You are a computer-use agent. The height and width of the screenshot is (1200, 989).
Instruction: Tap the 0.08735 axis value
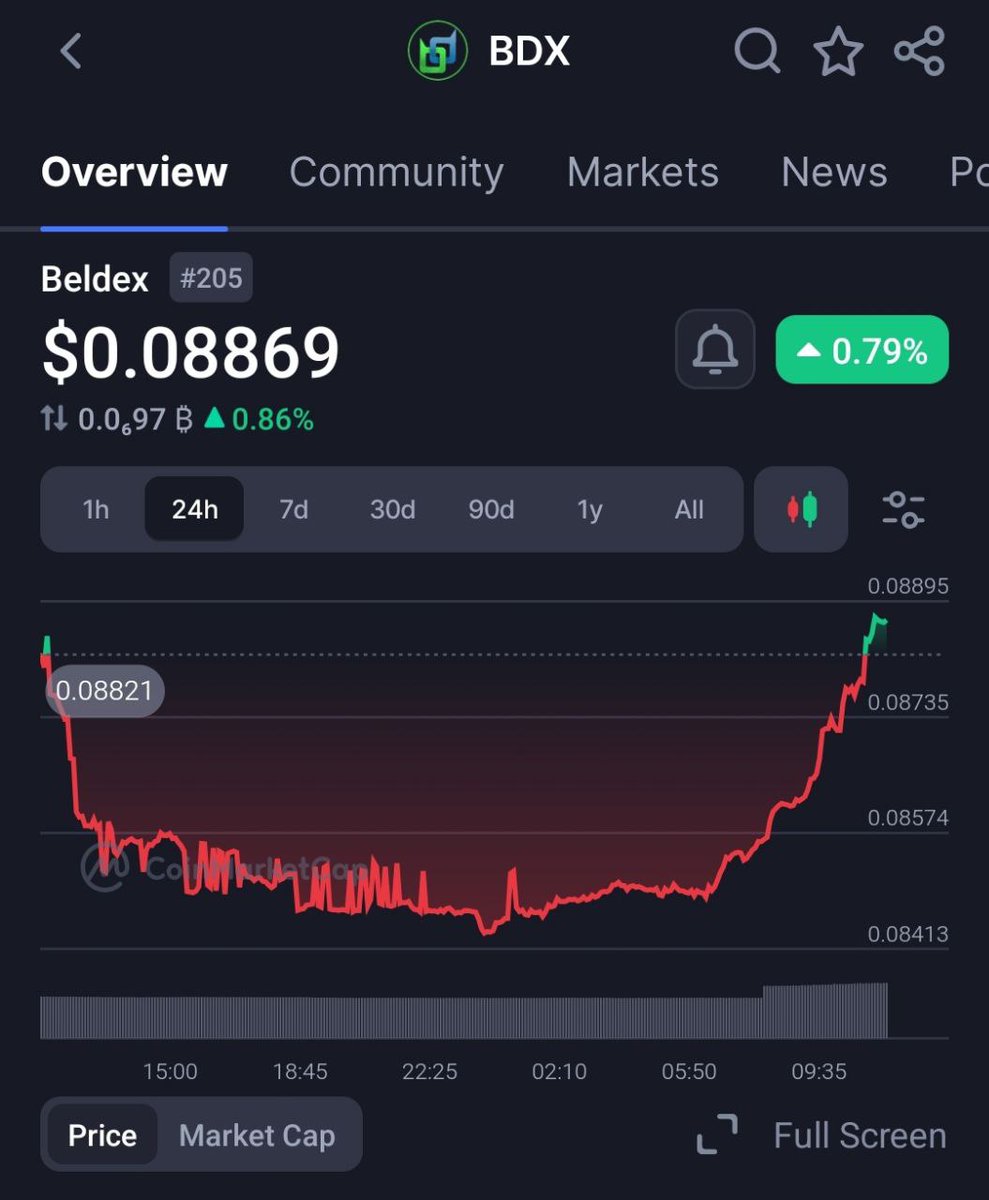pos(908,702)
